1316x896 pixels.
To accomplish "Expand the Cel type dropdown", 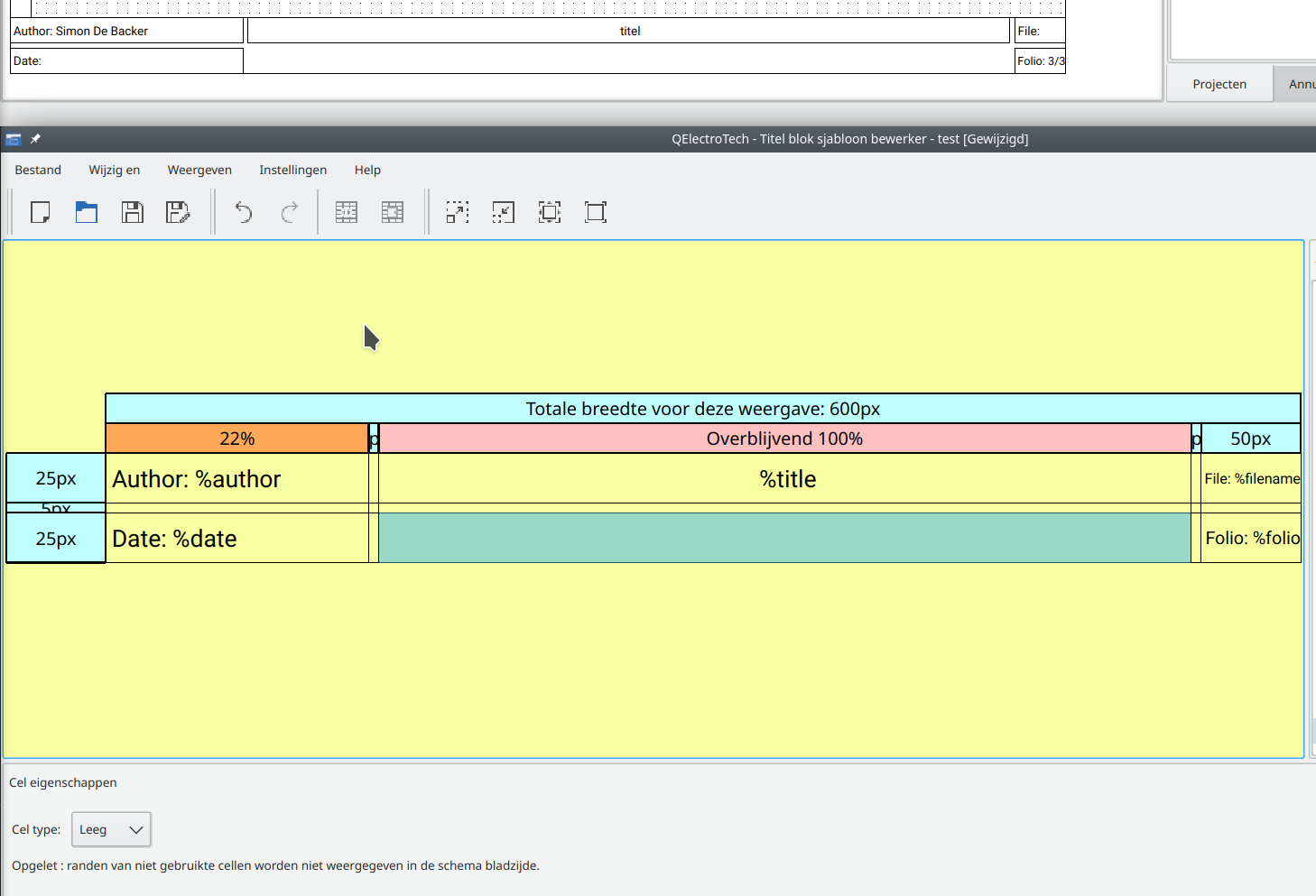I will (111, 829).
